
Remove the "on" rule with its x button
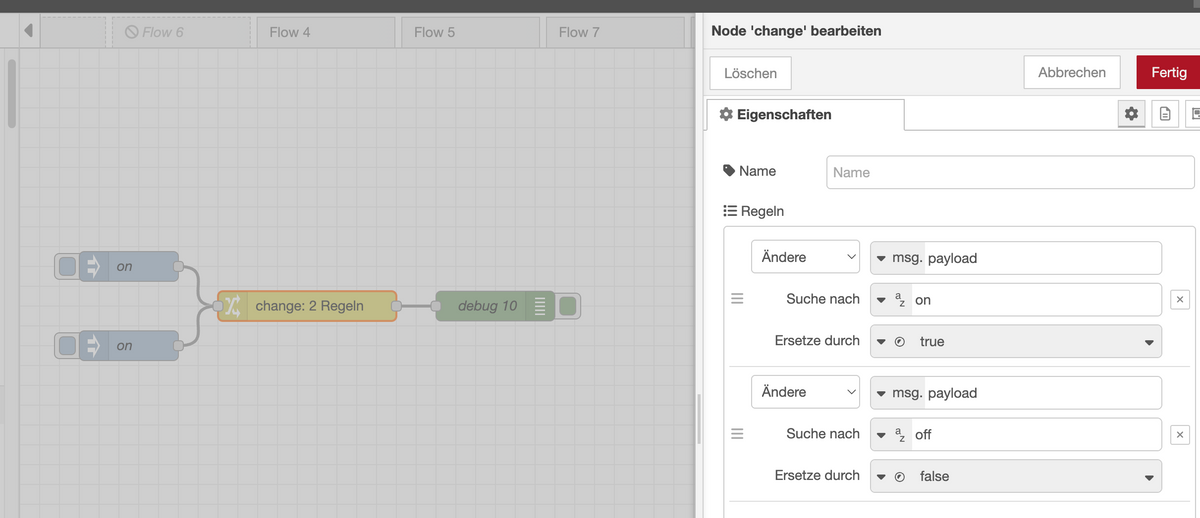pyautogui.click(x=1180, y=299)
